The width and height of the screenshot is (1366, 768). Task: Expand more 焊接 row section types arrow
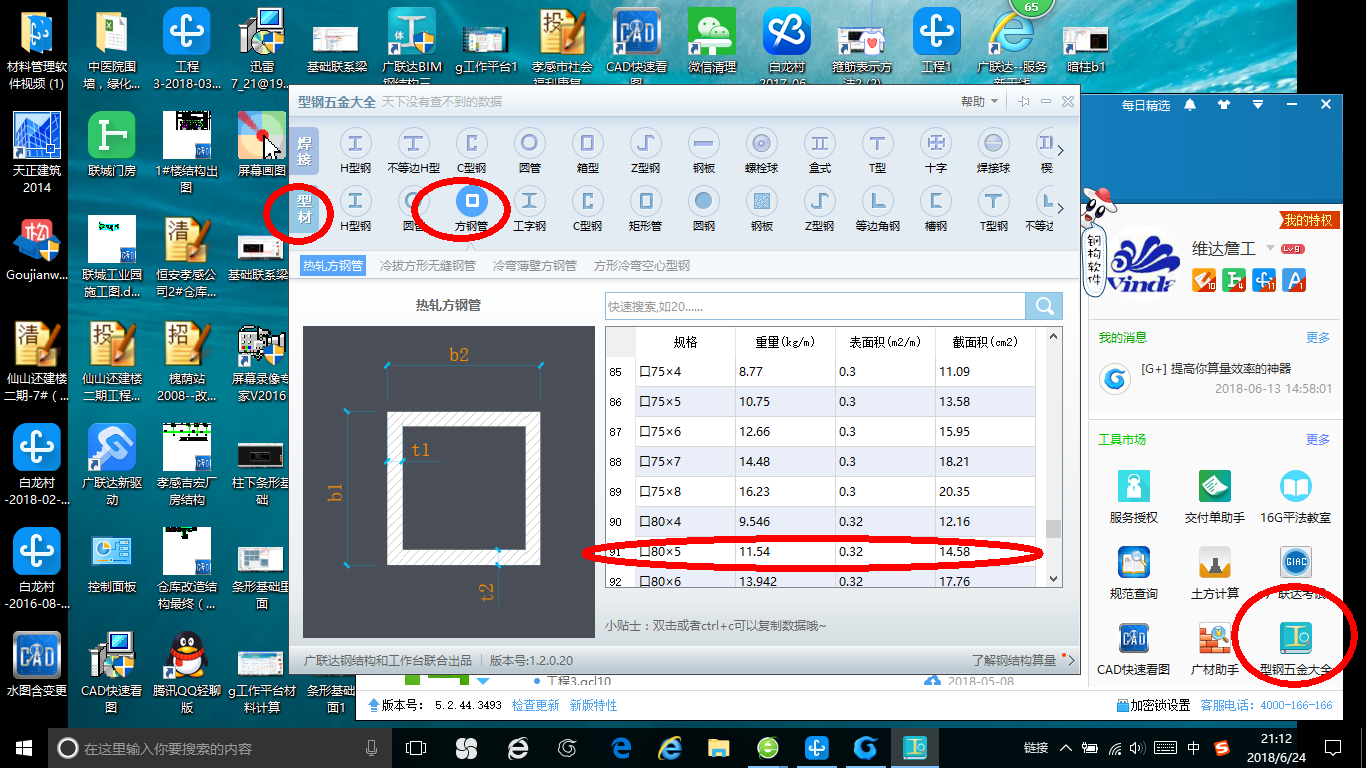1061,151
